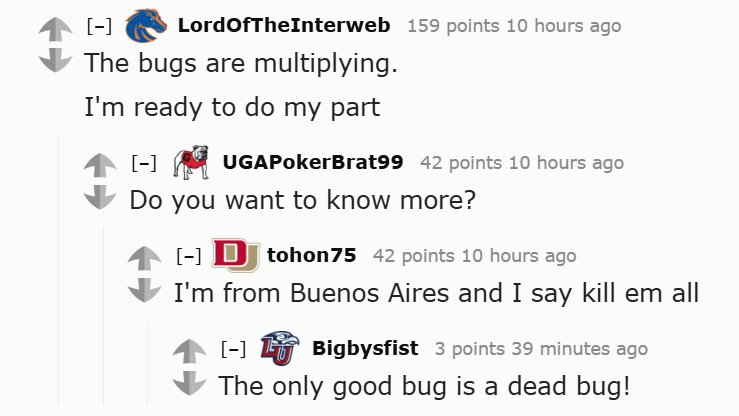Downvote Bigbysfist's comment
The height and width of the screenshot is (416, 739).
(187, 384)
